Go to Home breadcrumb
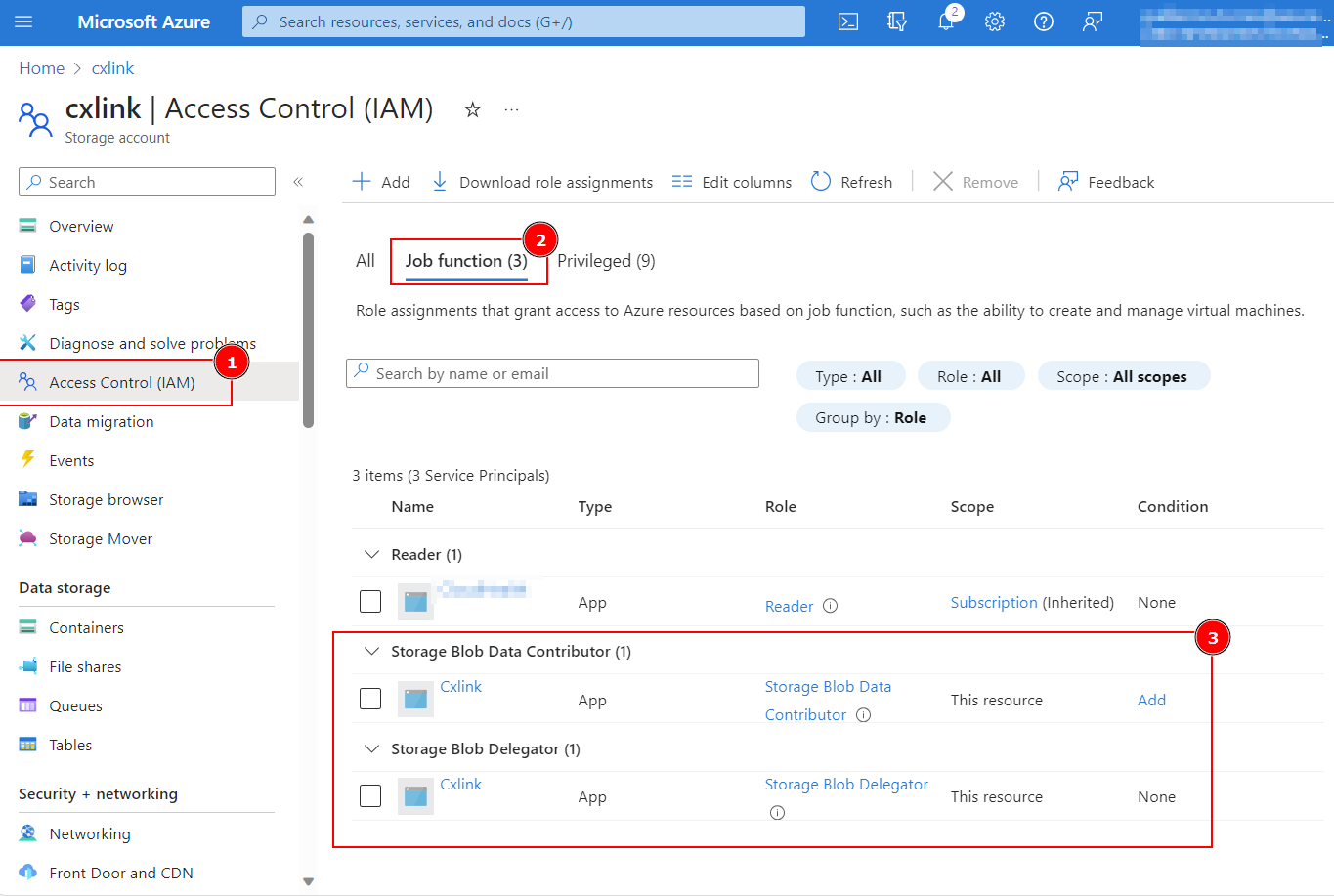 coord(42,68)
